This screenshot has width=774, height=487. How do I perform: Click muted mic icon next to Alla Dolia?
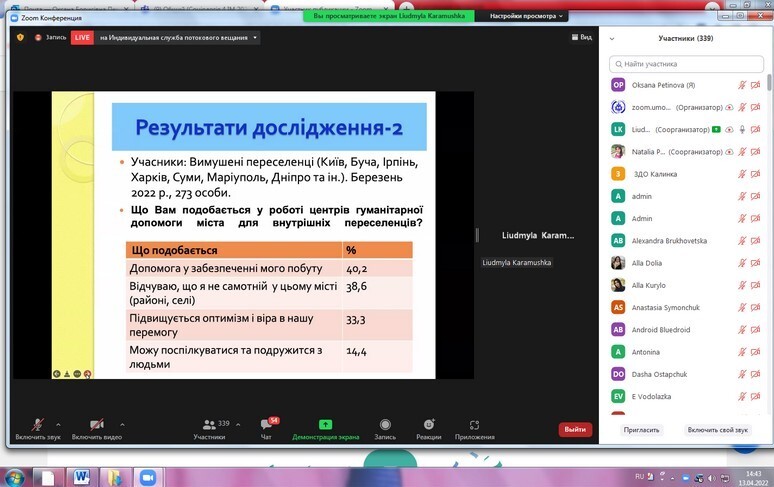(741, 263)
